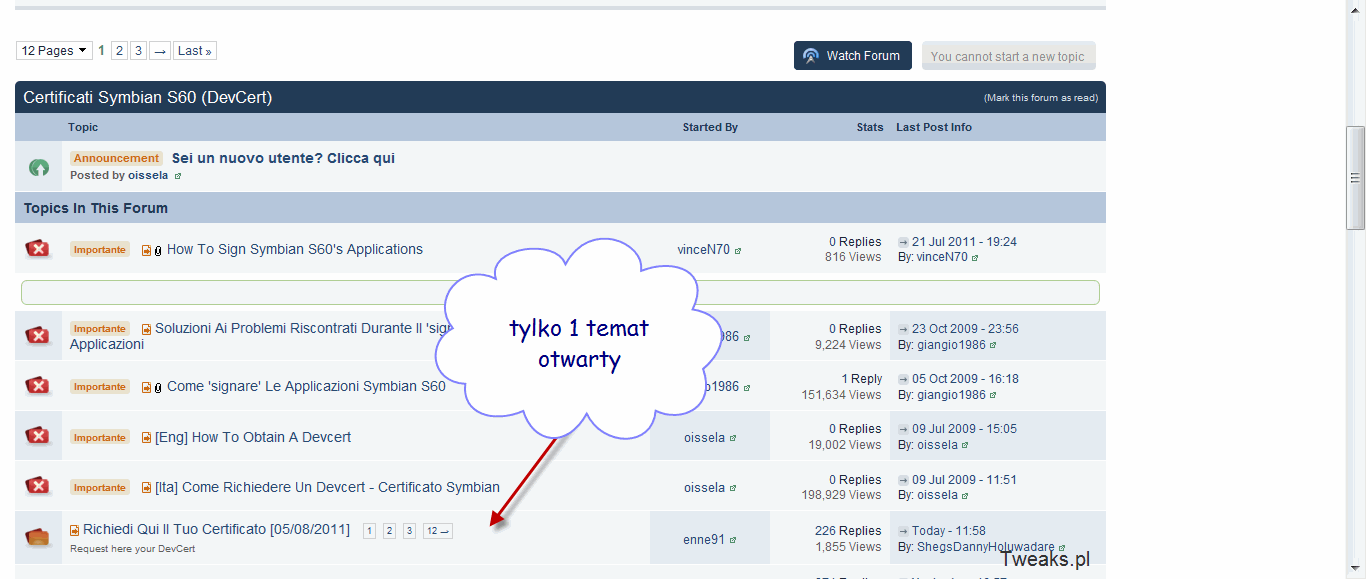Open oissela profile in [Ita] Devcert row
The height and width of the screenshot is (579, 1366).
(x=704, y=488)
